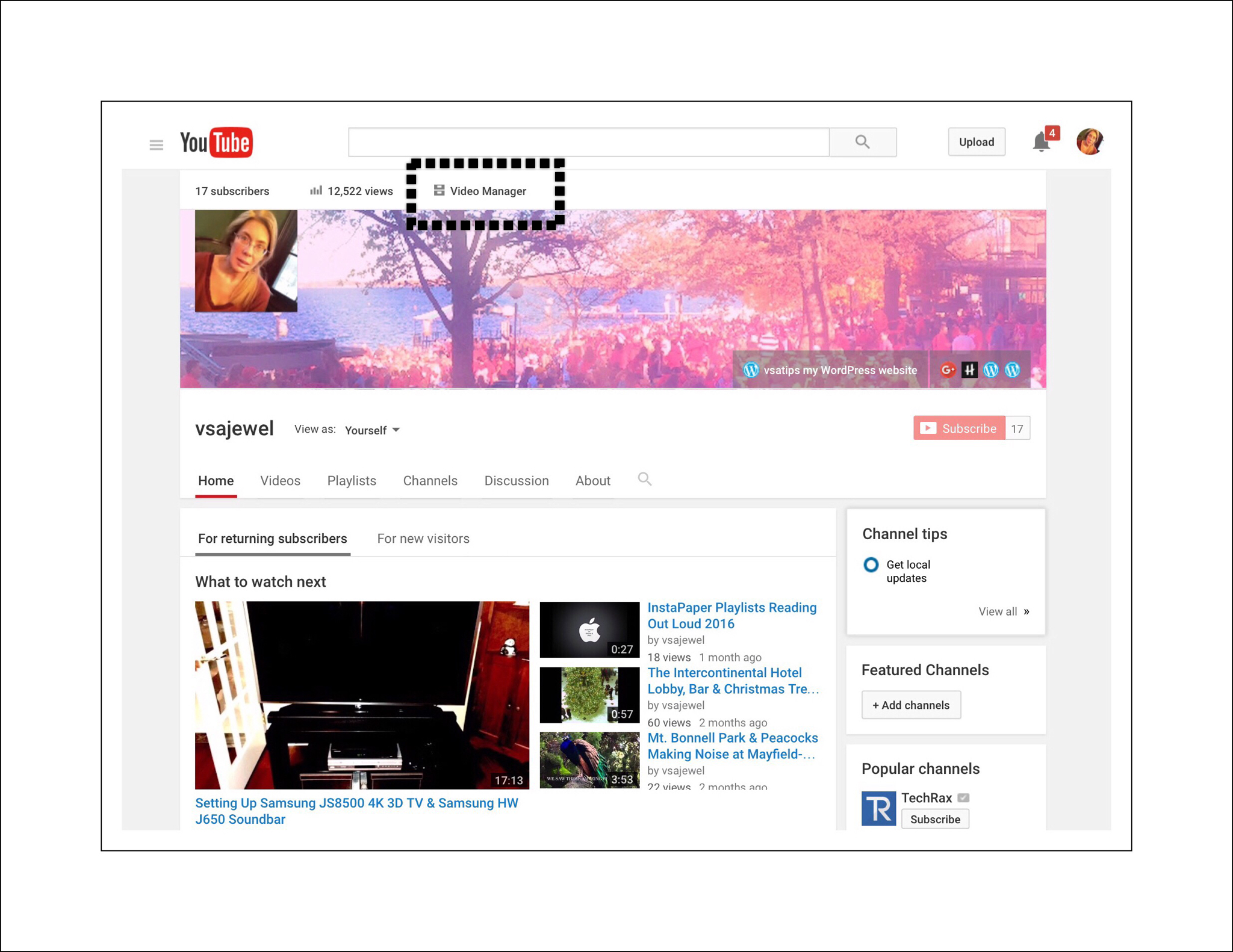The width and height of the screenshot is (1233, 952).
Task: Open the hamburger guide menu icon
Action: click(x=156, y=144)
